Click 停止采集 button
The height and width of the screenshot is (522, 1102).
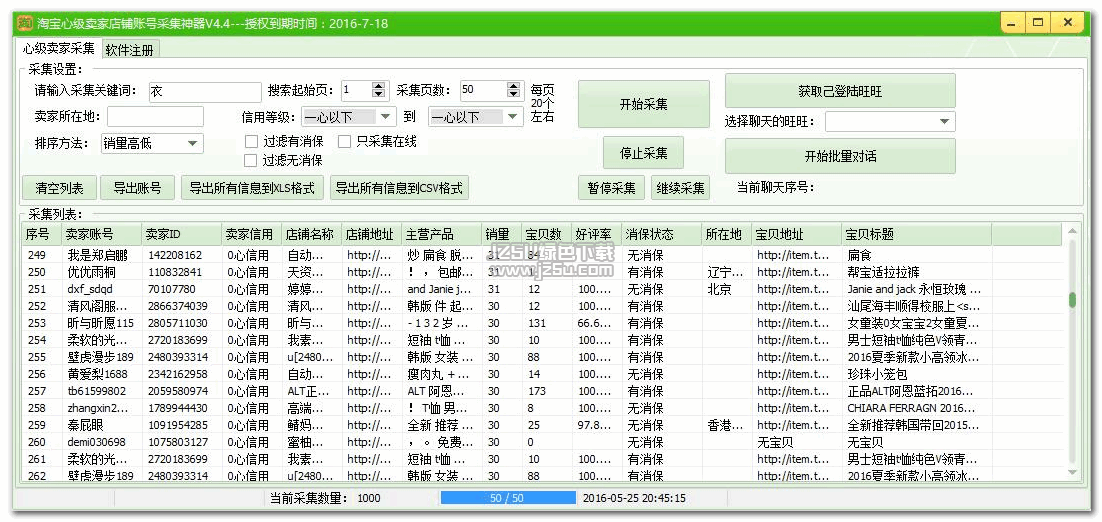643,153
